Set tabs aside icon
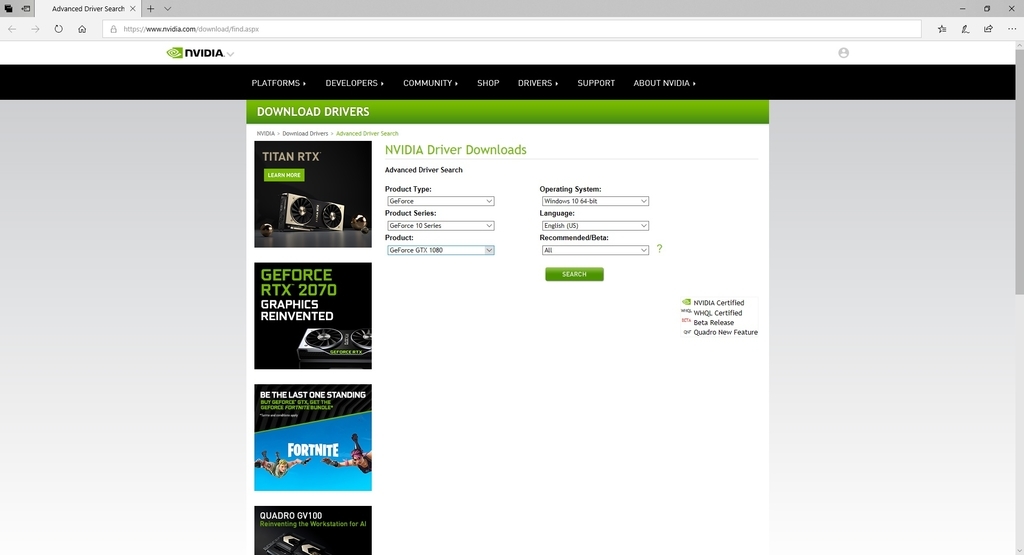The height and width of the screenshot is (555, 1024). pyautogui.click(x=25, y=8)
